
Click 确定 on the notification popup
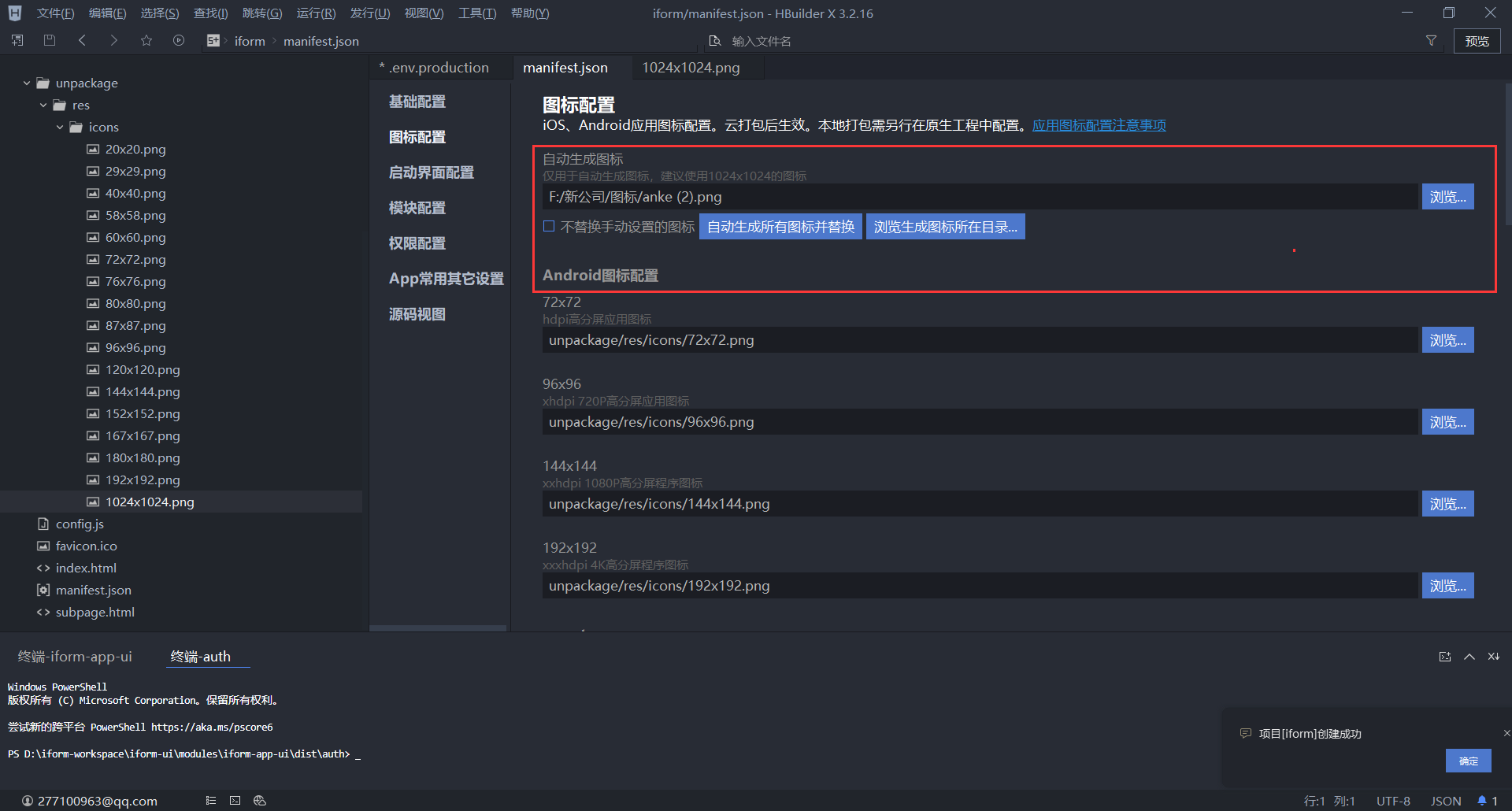tap(1468, 761)
